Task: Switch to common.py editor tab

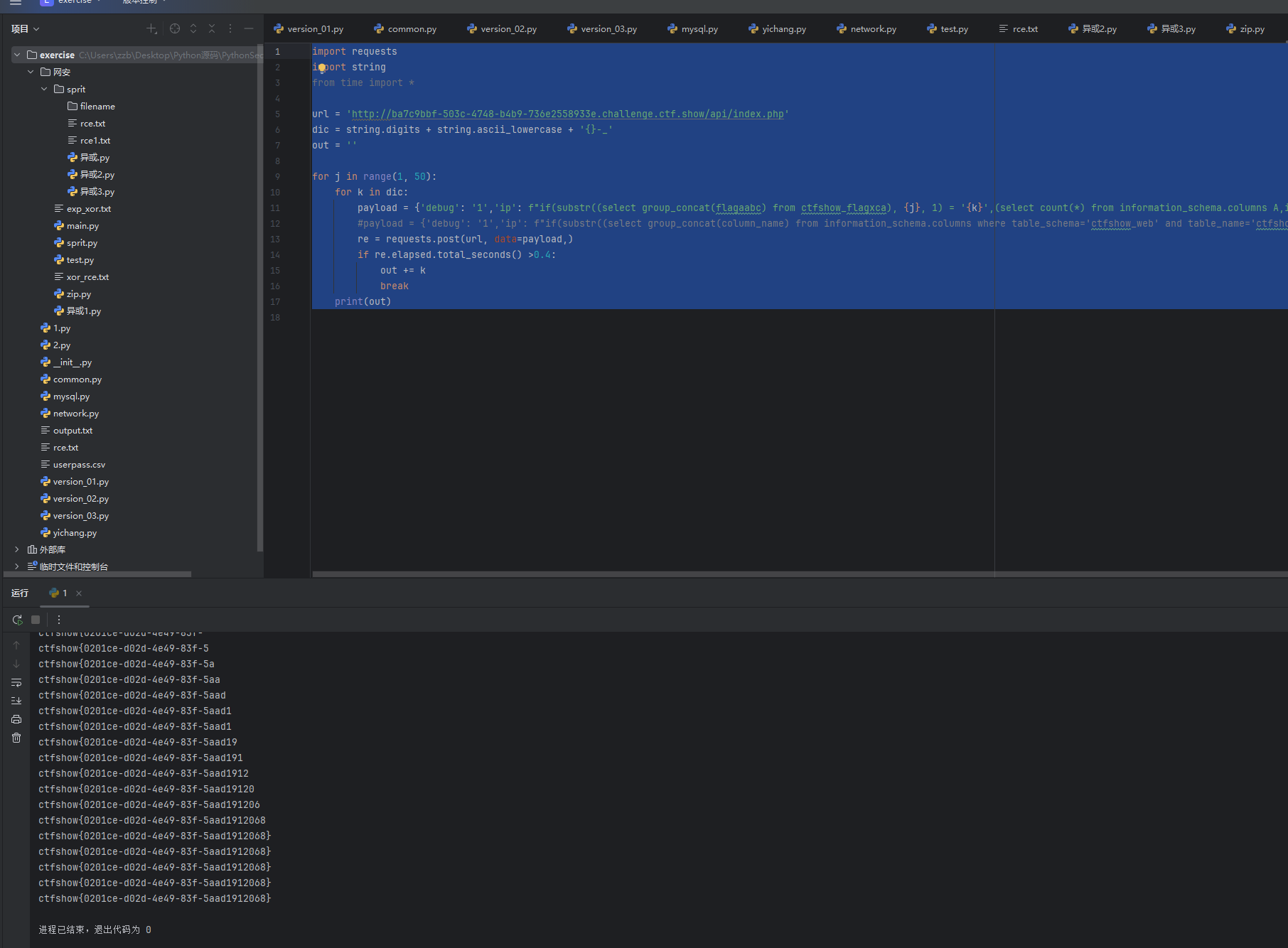Action: [405, 29]
